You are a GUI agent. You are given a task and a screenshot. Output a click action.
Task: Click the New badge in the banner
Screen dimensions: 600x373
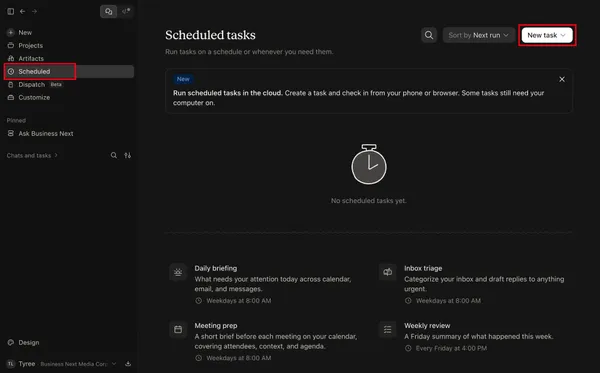pyautogui.click(x=183, y=79)
